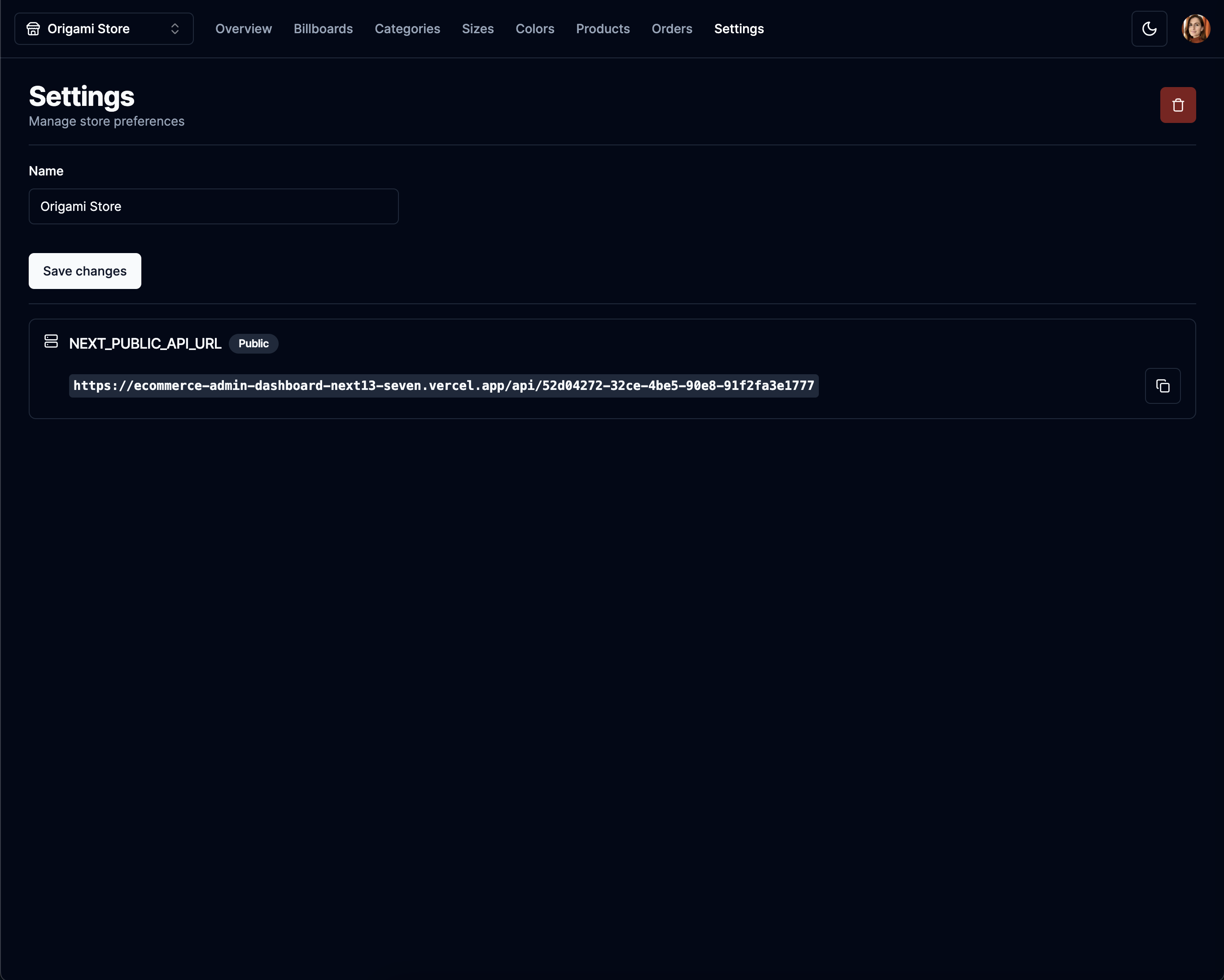Select the Settings nav item
The image size is (1224, 980).
click(x=739, y=29)
